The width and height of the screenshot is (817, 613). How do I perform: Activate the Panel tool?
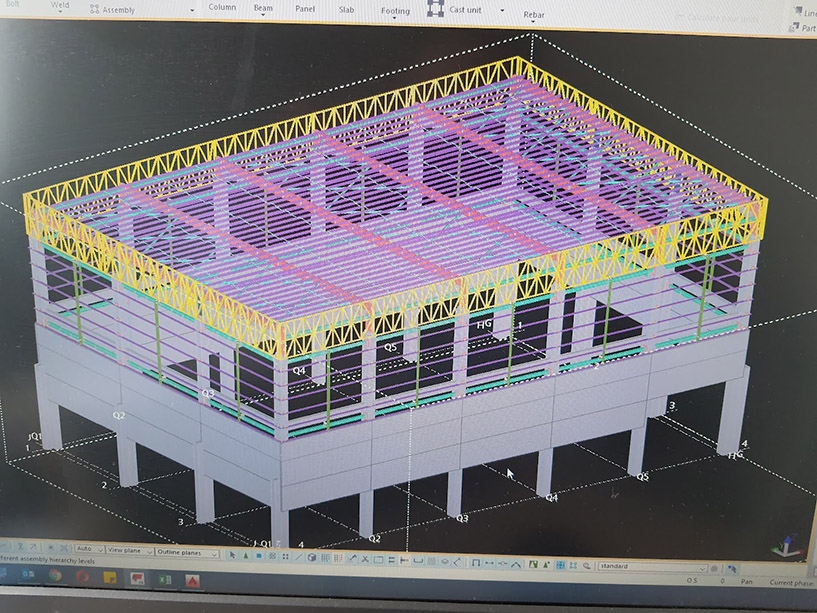(305, 9)
